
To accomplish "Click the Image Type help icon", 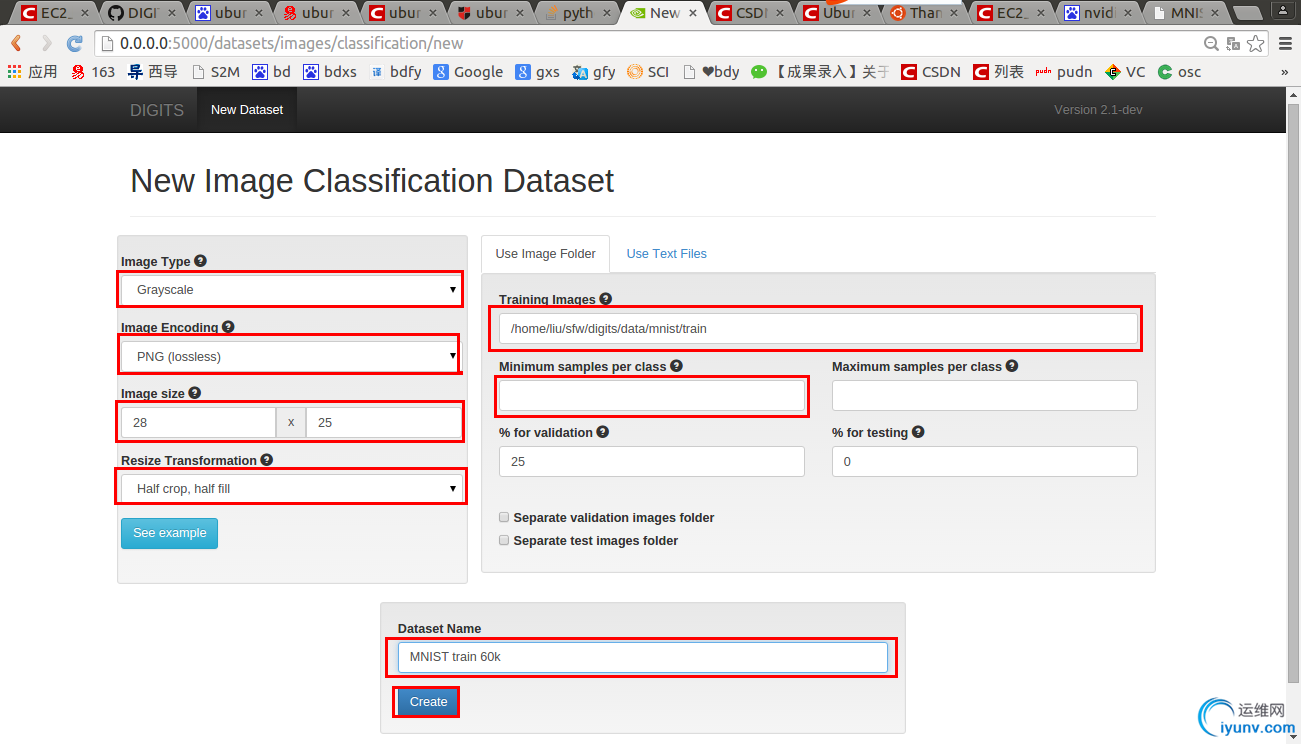I will click(x=200, y=261).
